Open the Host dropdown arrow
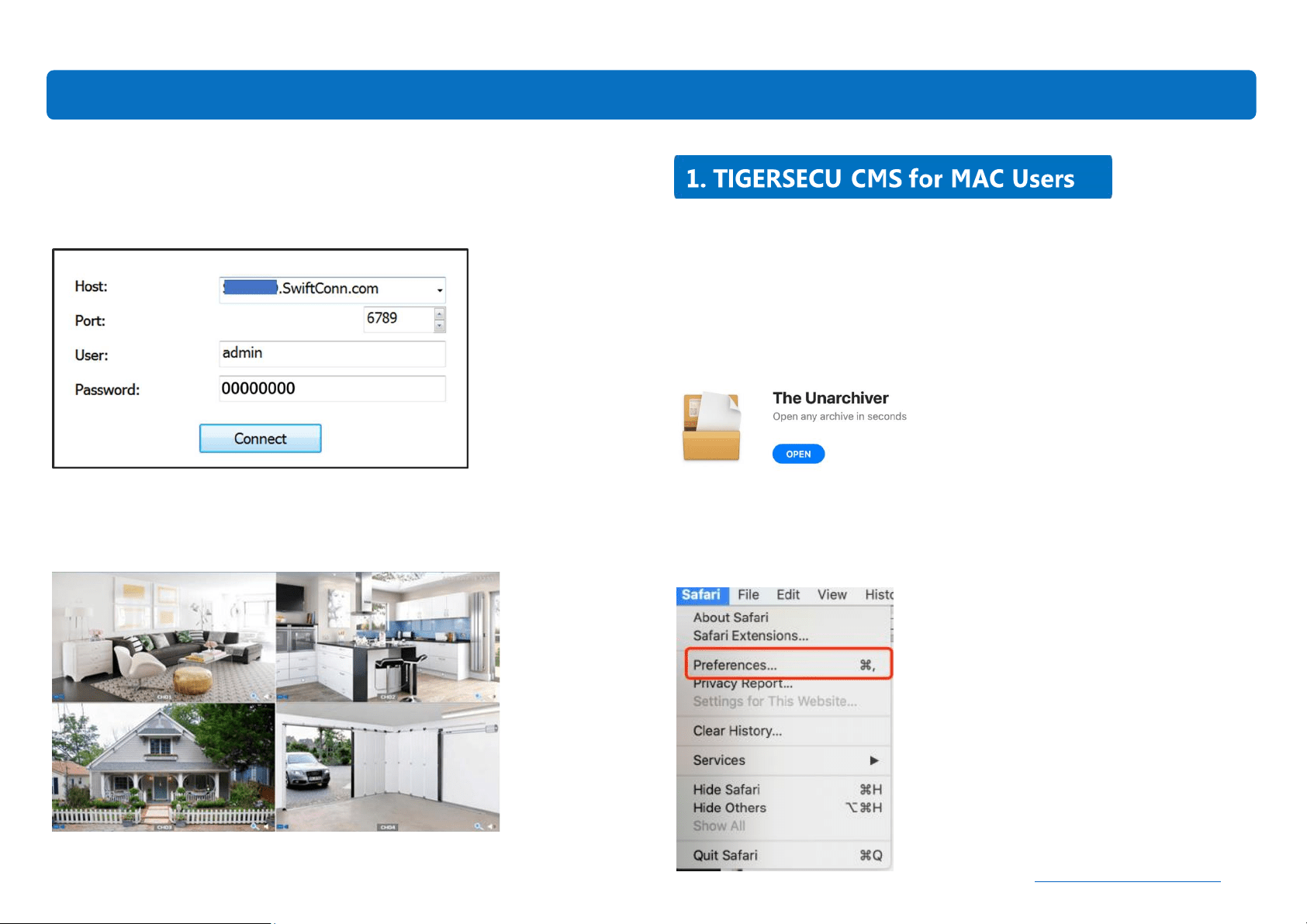 (440, 290)
